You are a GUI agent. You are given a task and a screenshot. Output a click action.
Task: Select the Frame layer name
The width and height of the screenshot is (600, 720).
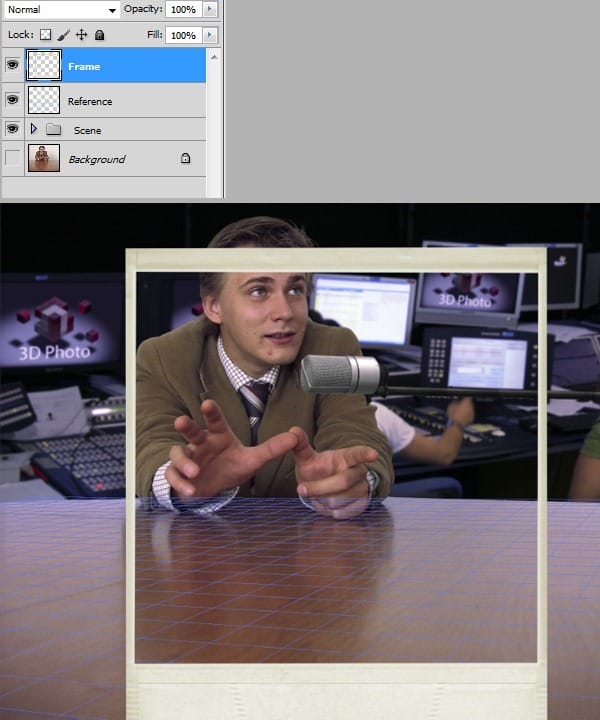[x=84, y=67]
